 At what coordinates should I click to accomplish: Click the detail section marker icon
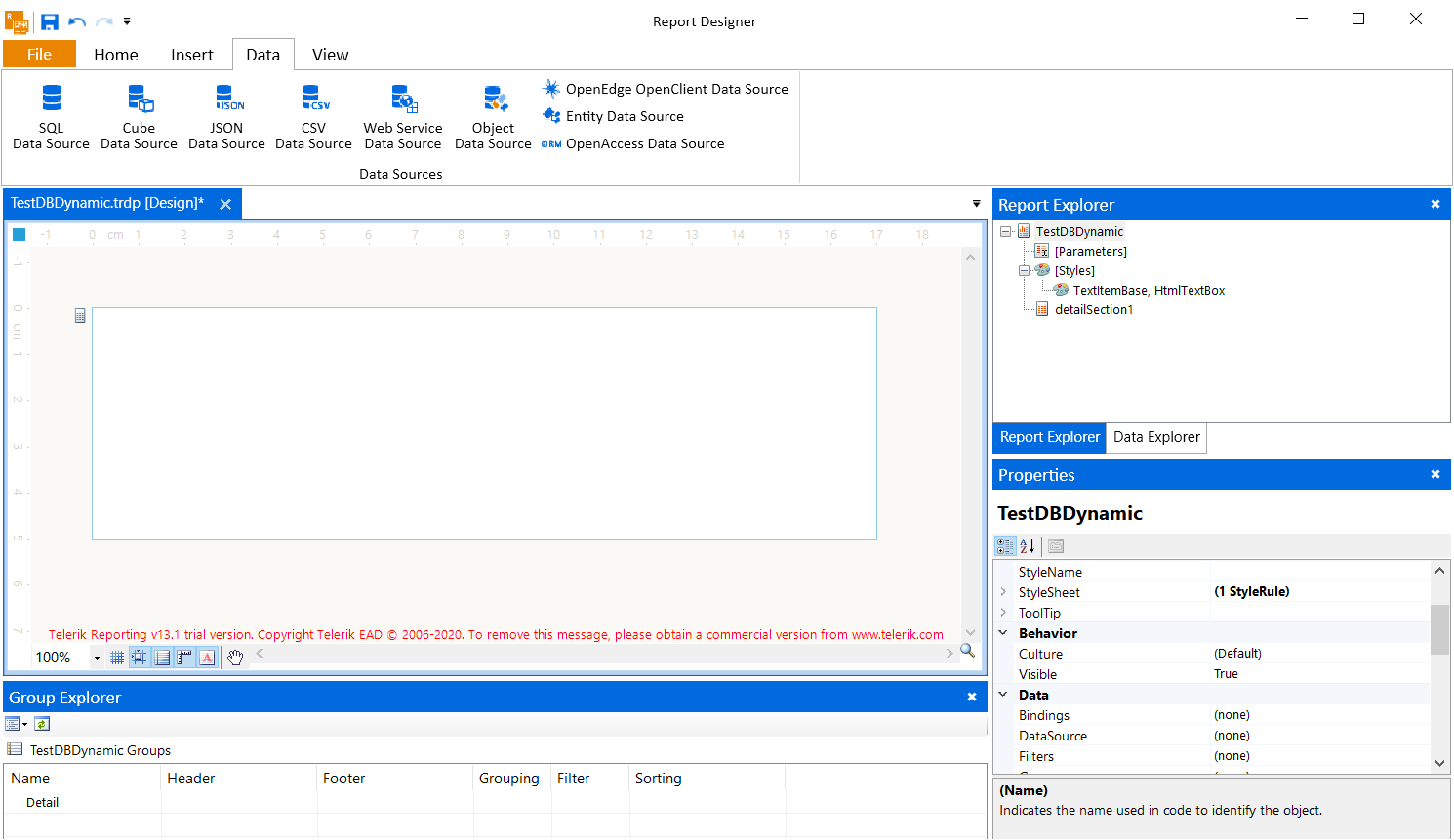click(80, 316)
